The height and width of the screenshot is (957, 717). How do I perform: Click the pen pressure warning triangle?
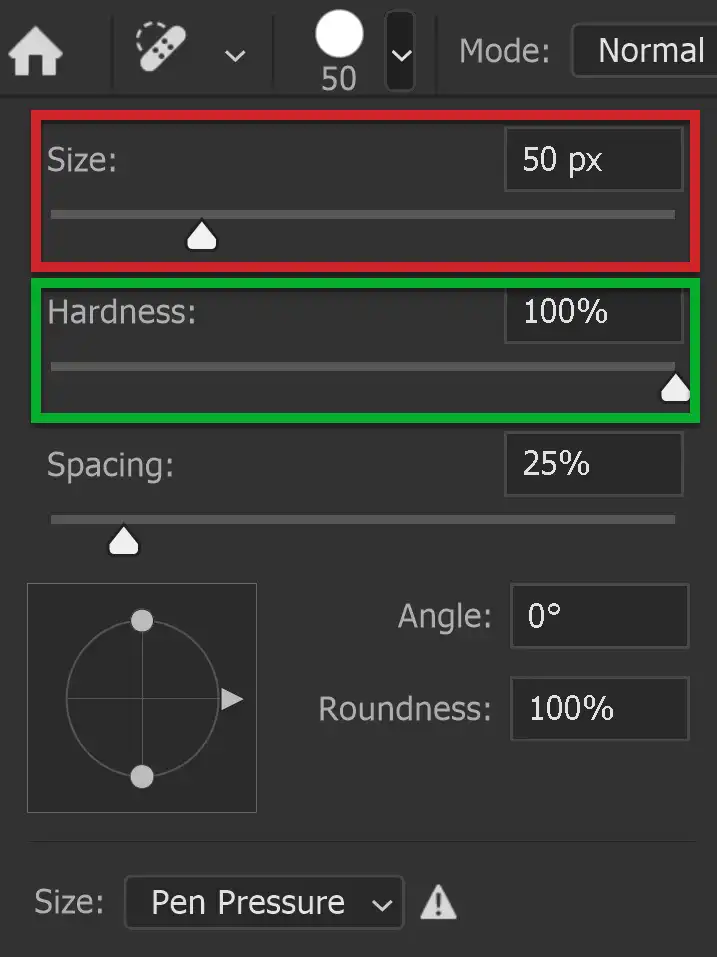(x=438, y=902)
